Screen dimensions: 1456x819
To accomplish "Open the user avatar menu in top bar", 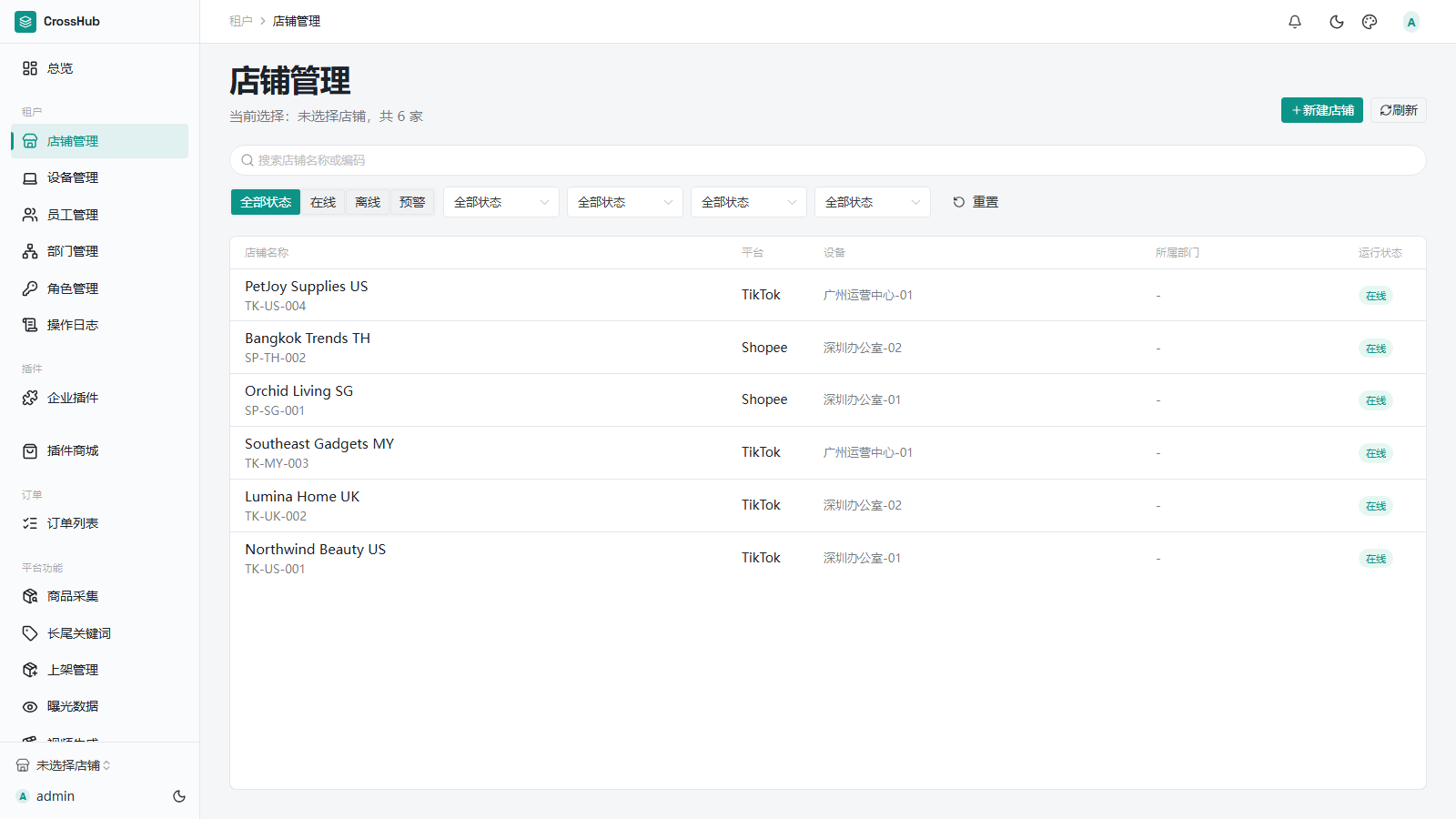I will click(x=1411, y=22).
